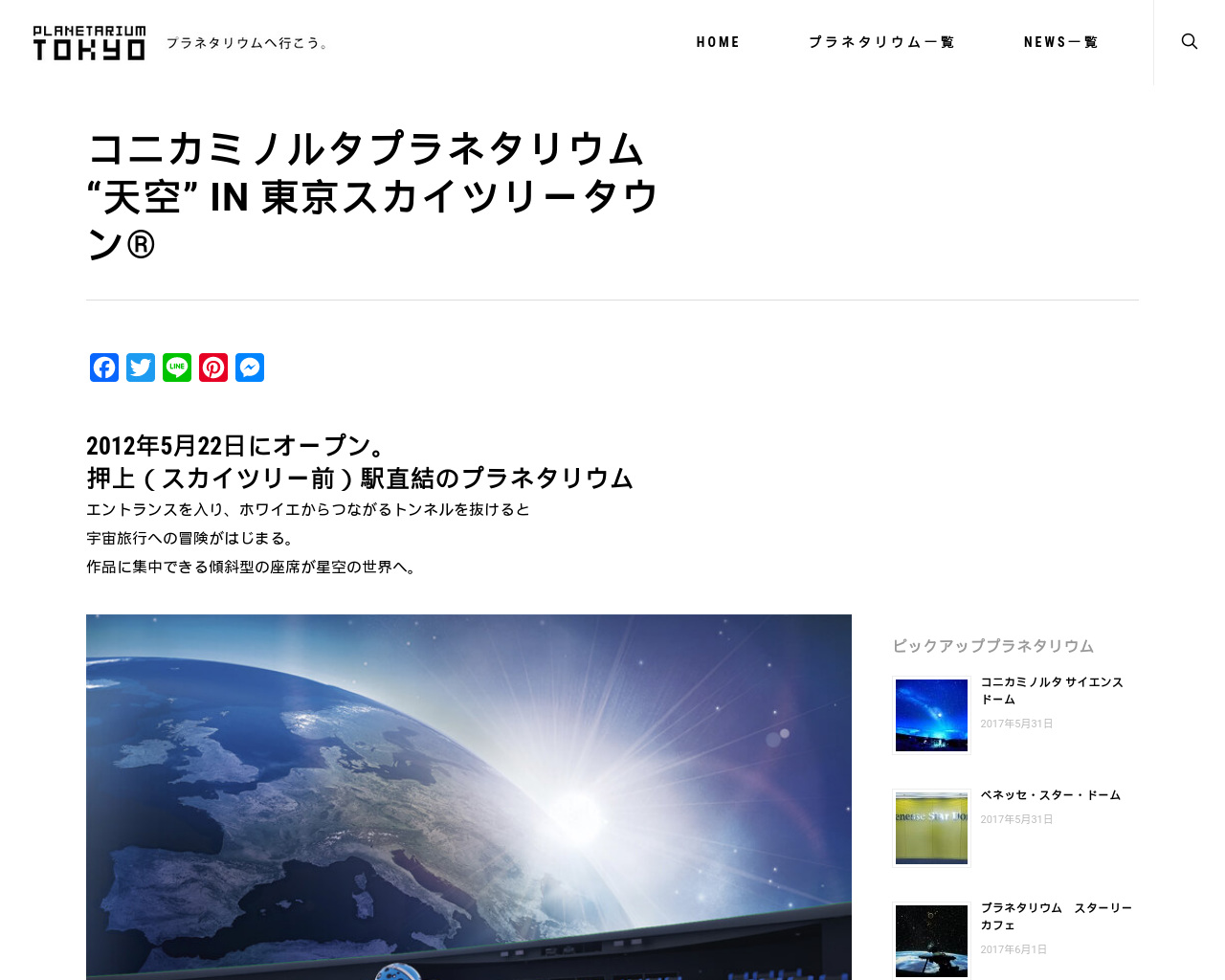Share the page on Twitter

(x=141, y=367)
